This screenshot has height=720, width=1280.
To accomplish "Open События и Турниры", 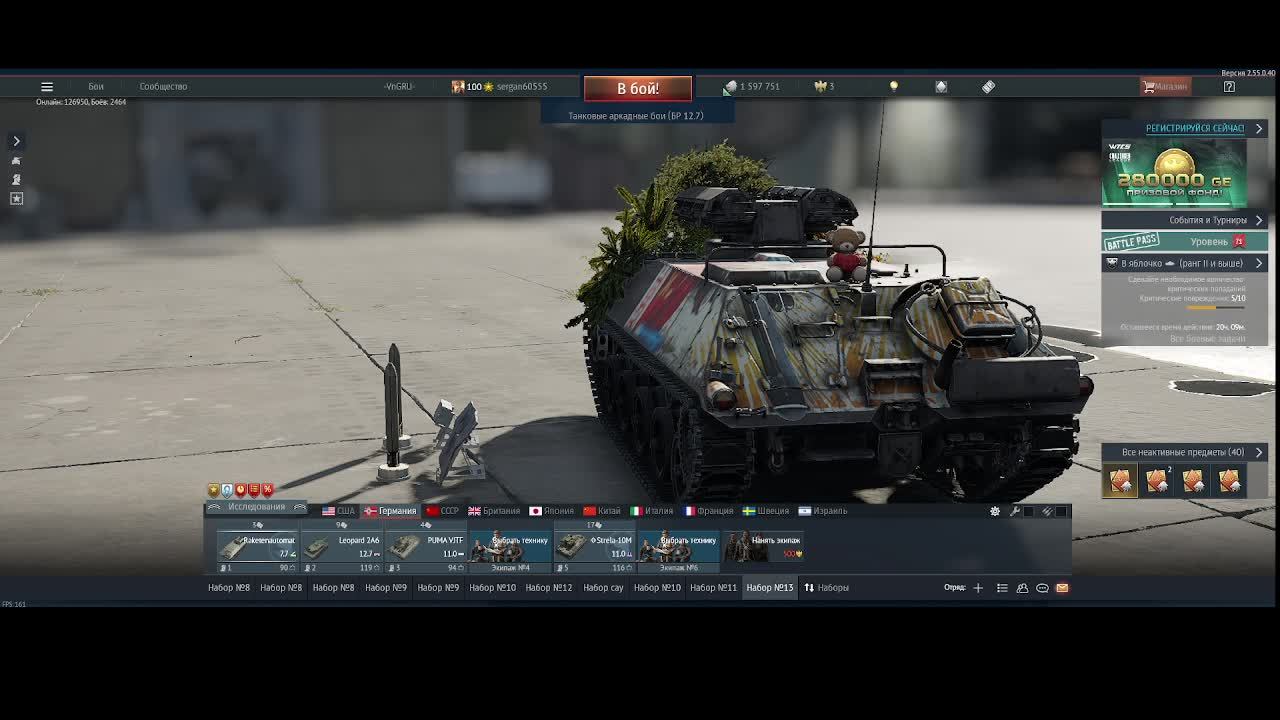I will [1208, 220].
